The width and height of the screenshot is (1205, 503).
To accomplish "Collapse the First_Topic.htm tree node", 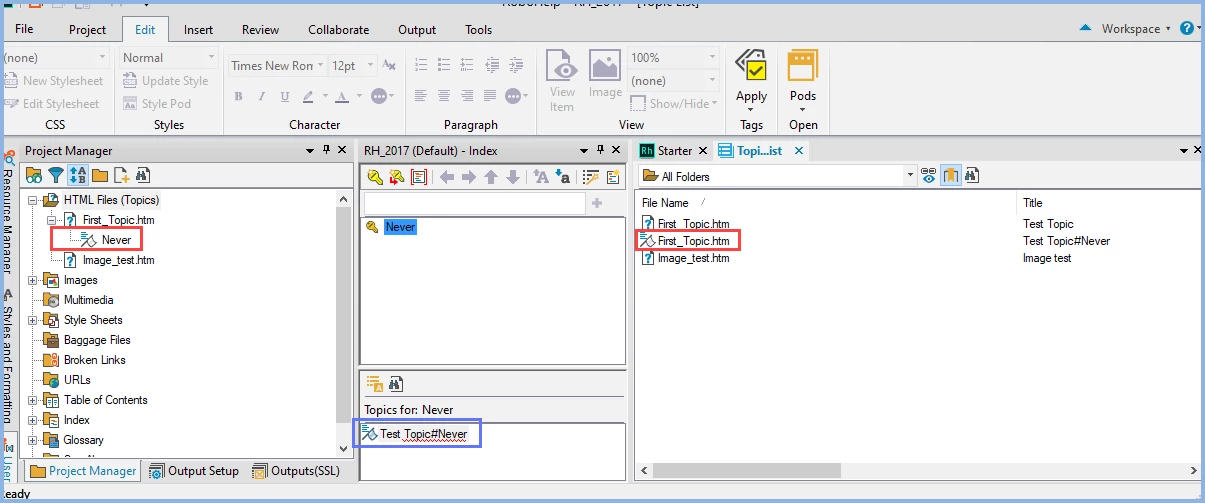I will pyautogui.click(x=52, y=220).
